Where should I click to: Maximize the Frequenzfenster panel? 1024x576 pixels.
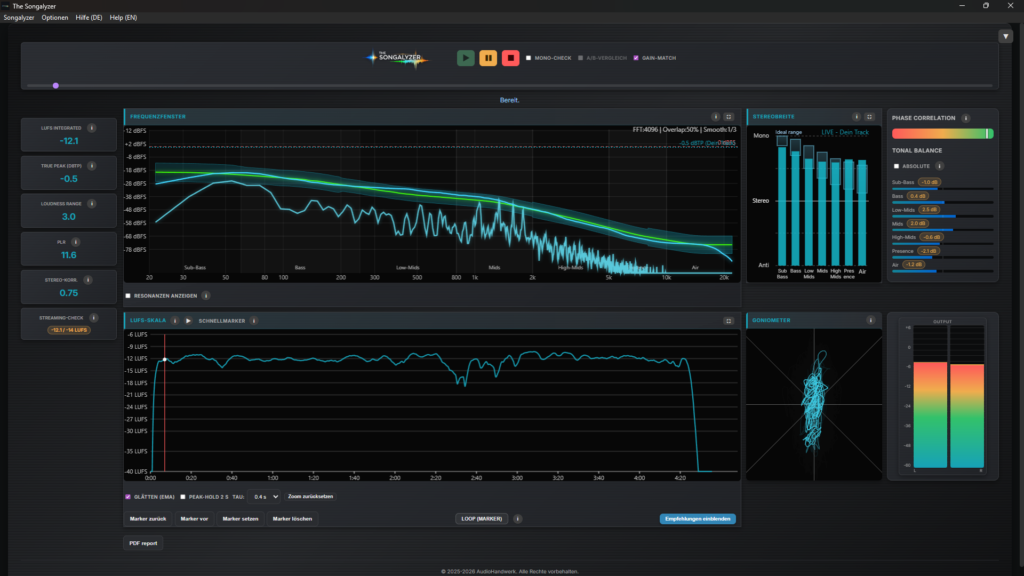[729, 117]
